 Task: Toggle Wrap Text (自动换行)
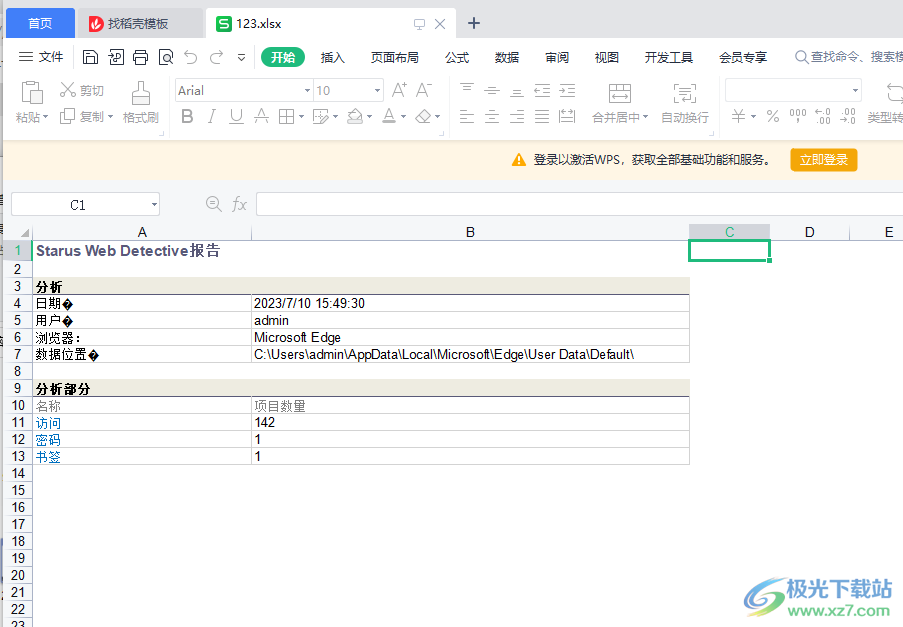pos(685,103)
